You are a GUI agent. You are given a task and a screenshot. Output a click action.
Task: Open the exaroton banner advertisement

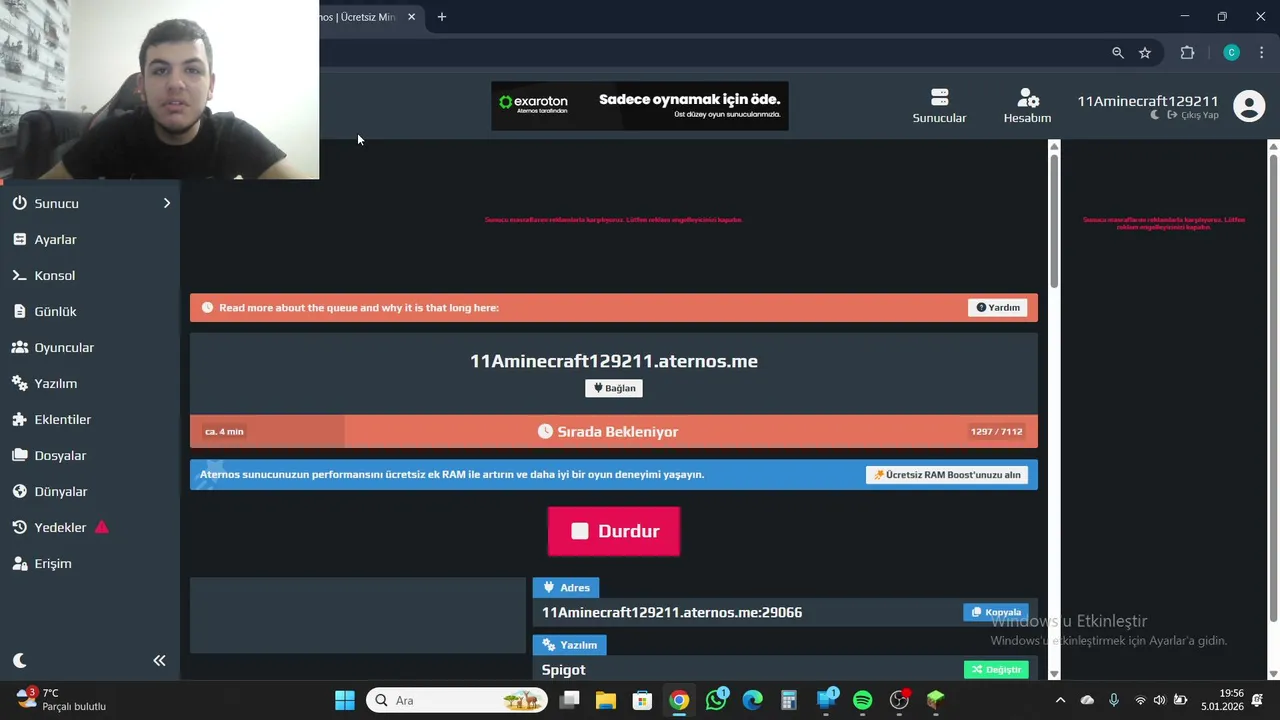pyautogui.click(x=640, y=106)
